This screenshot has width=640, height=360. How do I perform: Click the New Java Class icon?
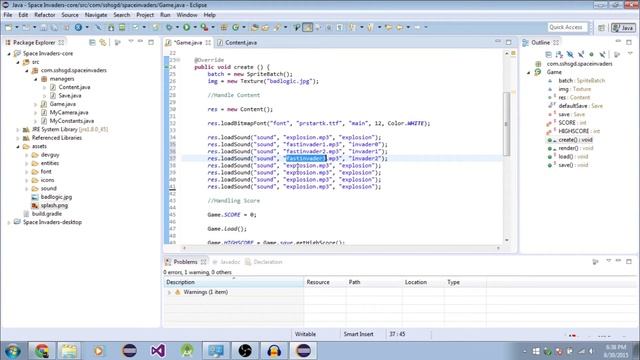coord(236,27)
